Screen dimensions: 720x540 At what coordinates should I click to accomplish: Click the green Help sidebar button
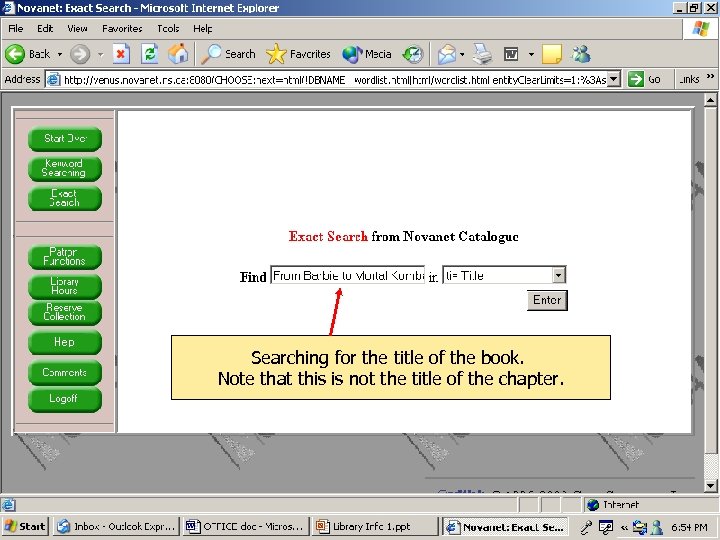click(65, 342)
